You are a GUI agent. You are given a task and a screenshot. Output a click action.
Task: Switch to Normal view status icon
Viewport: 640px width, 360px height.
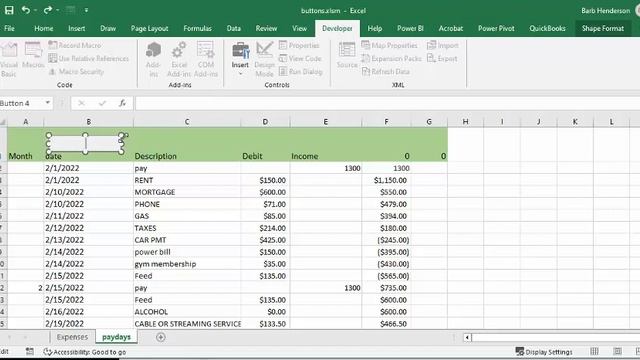click(594, 351)
